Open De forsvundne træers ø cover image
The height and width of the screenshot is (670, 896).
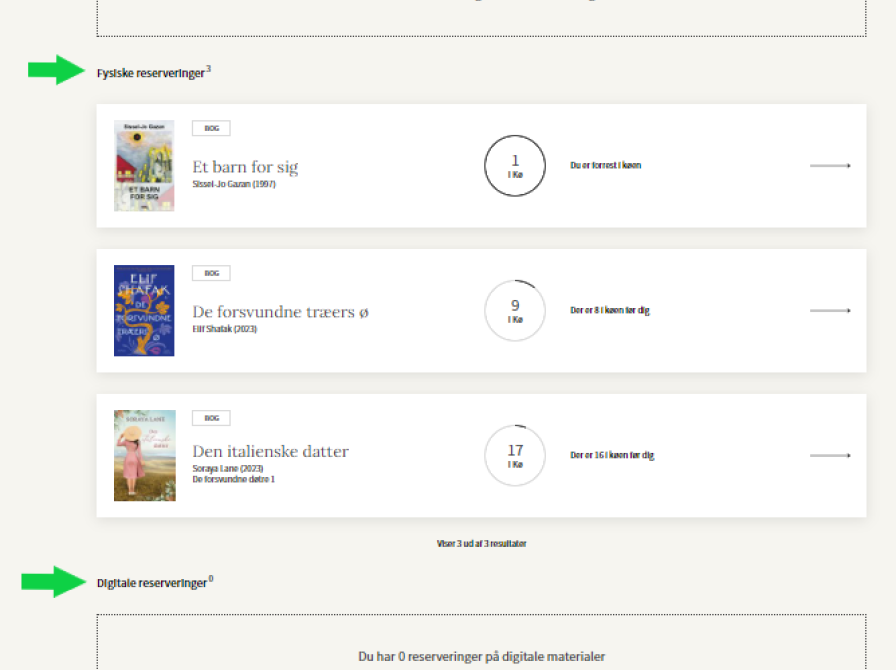tap(144, 311)
